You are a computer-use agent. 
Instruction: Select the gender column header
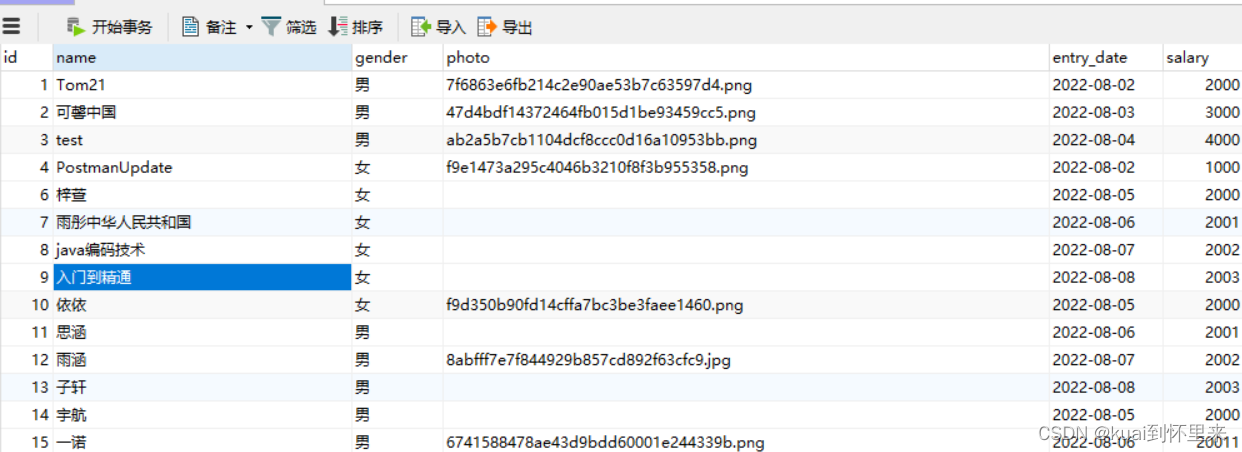coord(398,57)
